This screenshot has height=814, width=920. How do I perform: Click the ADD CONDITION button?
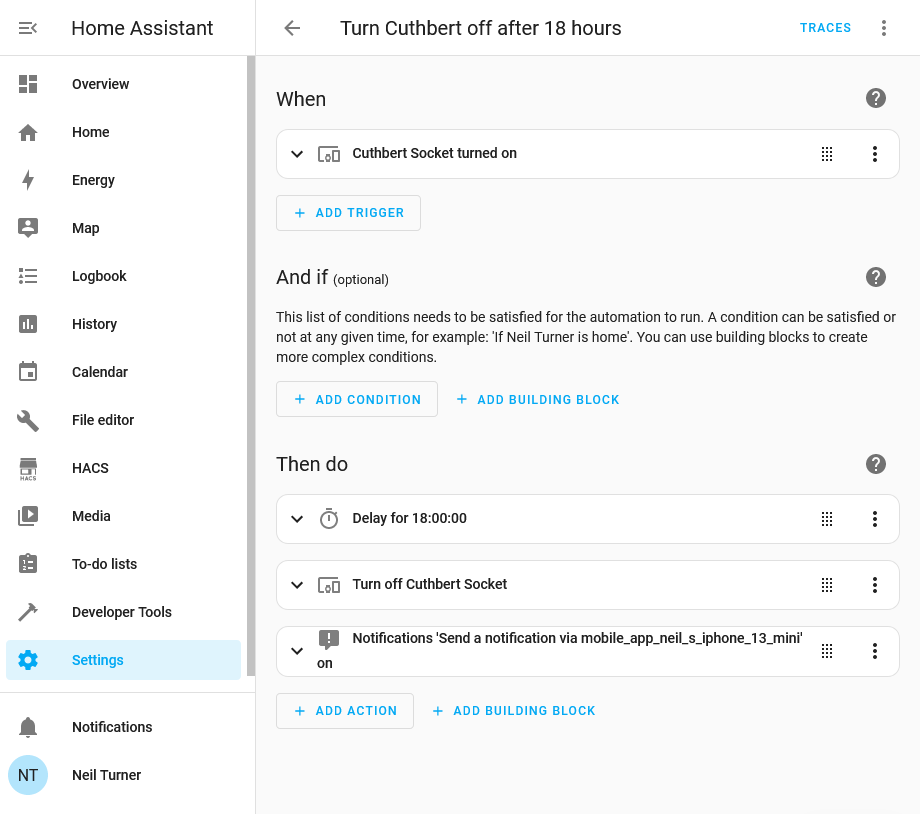[356, 399]
